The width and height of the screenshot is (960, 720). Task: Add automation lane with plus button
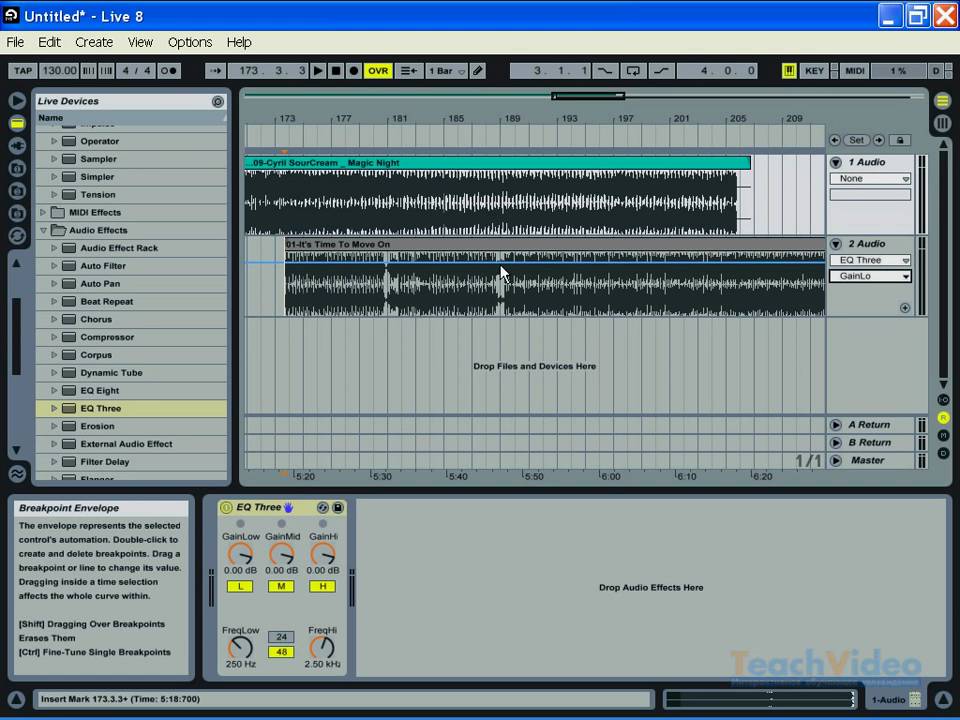click(905, 308)
